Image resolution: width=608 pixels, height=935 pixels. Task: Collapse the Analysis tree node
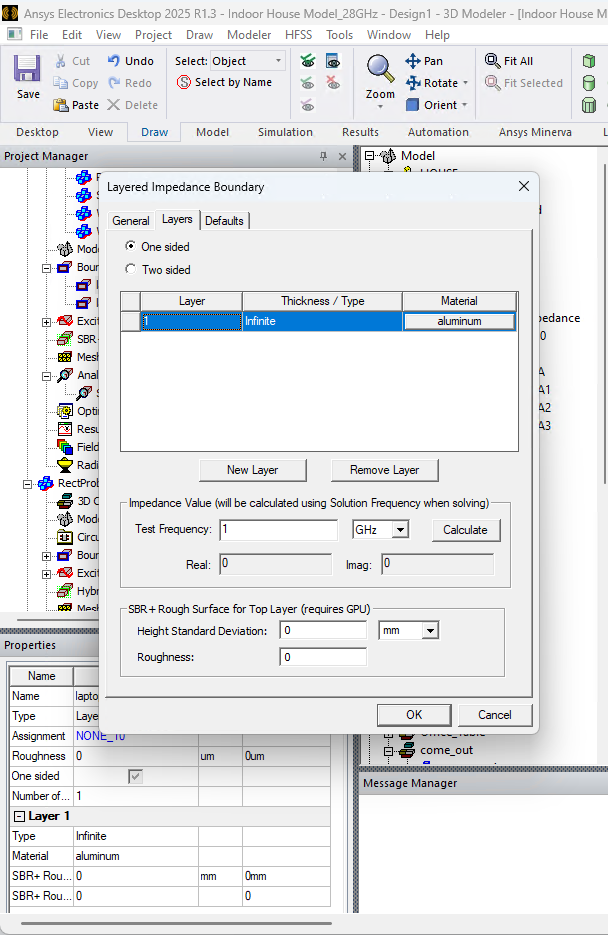46,376
